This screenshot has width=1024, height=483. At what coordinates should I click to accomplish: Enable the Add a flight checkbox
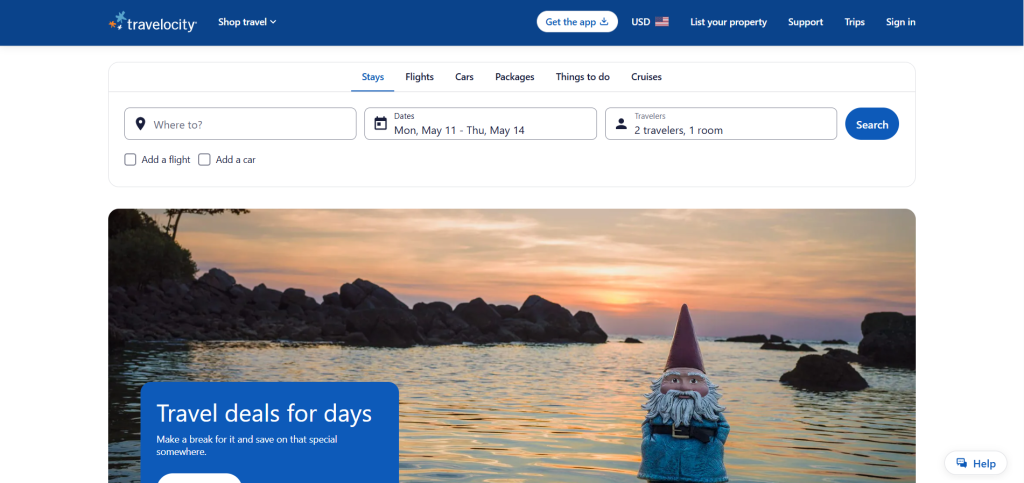tap(131, 159)
